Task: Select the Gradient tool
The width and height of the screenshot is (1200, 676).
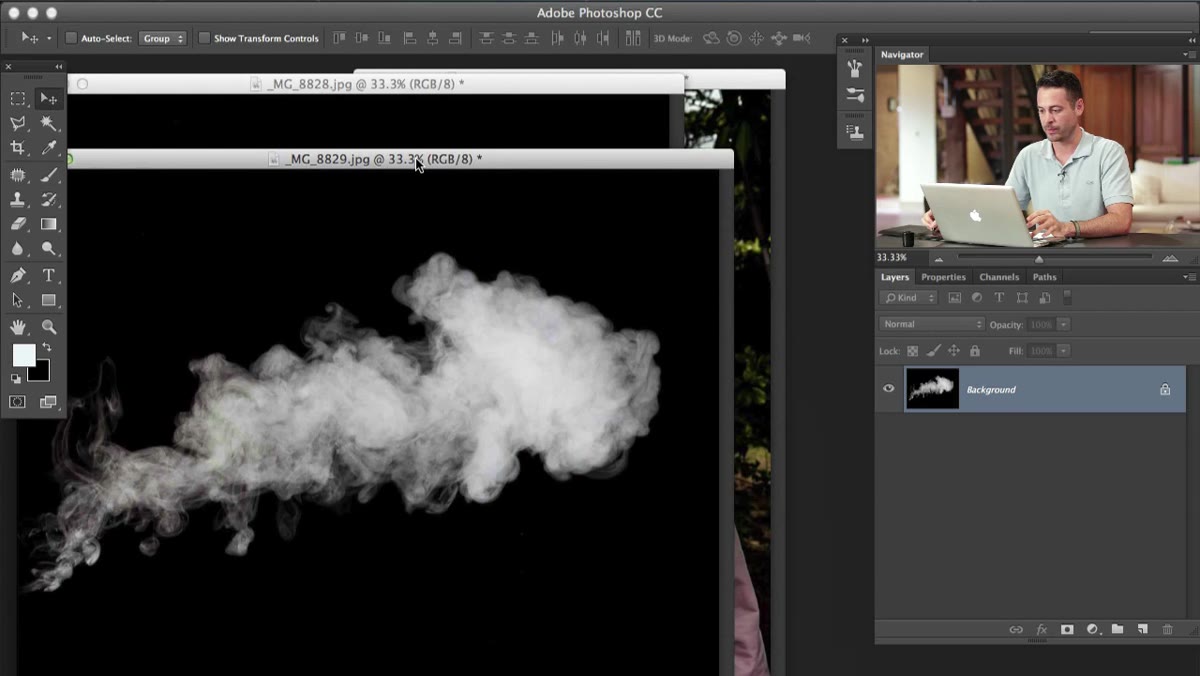Action: tap(48, 225)
